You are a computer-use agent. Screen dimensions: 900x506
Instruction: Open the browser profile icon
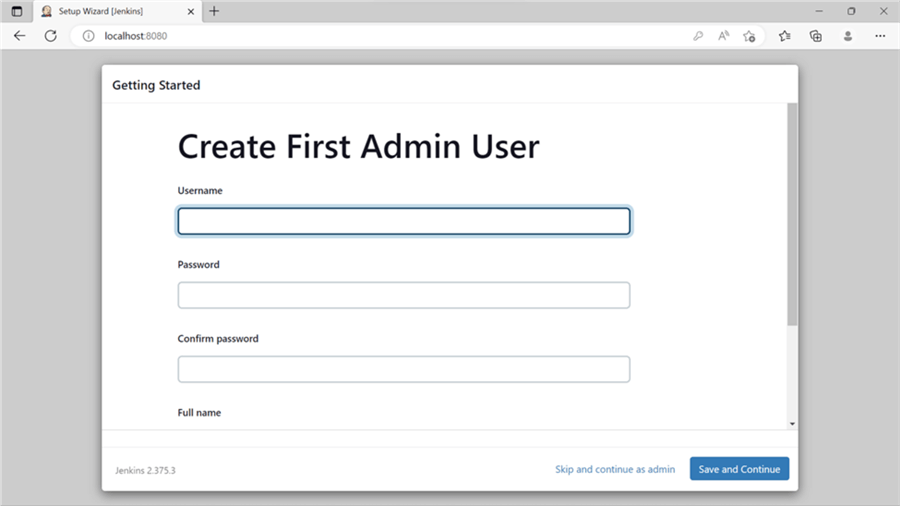click(848, 36)
